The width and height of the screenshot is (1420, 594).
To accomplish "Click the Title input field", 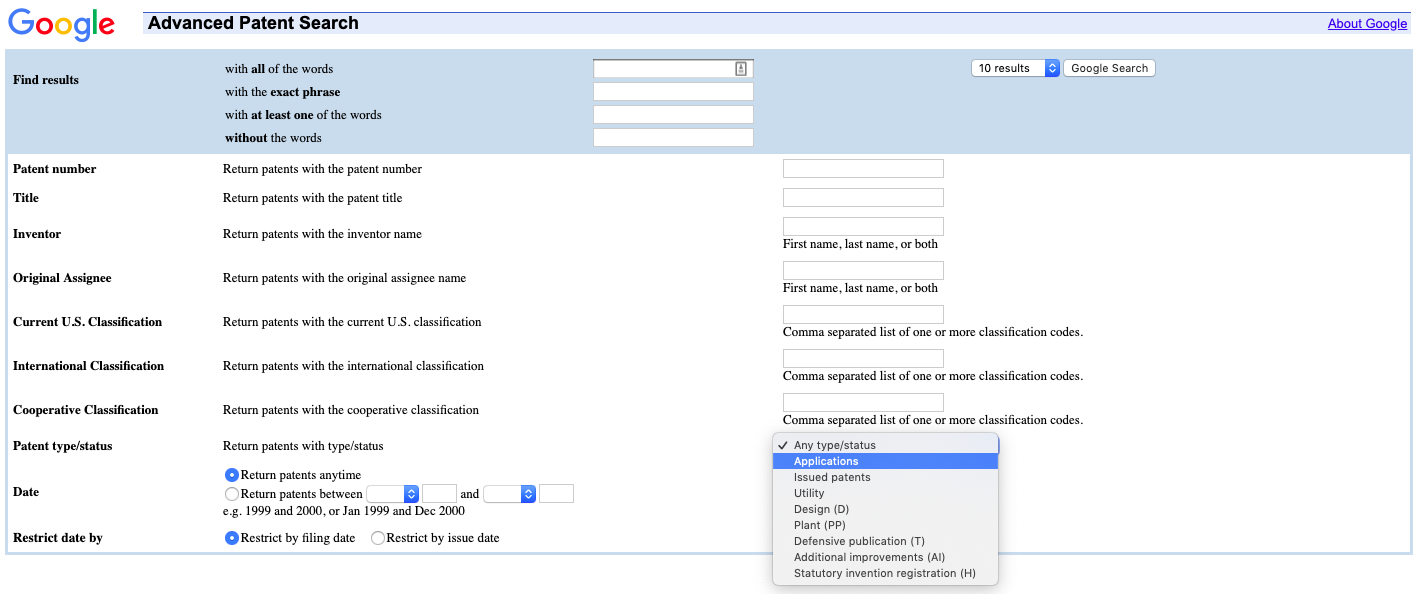I will 863,198.
